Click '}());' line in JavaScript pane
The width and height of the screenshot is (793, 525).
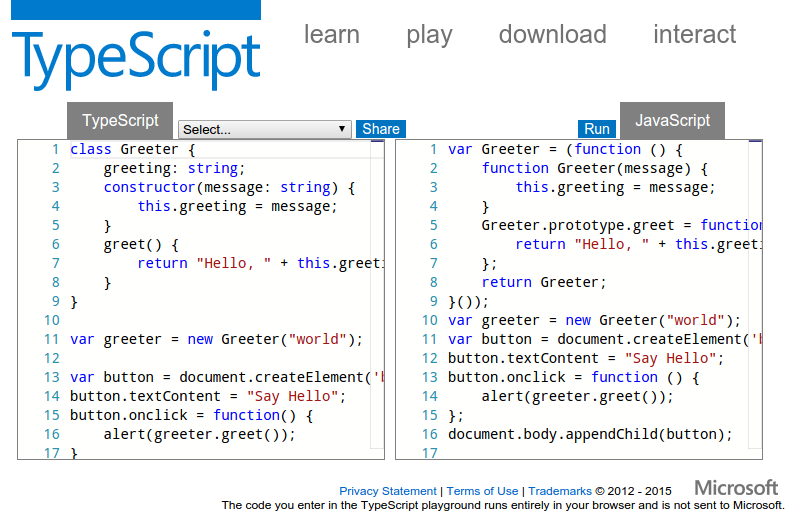point(468,302)
